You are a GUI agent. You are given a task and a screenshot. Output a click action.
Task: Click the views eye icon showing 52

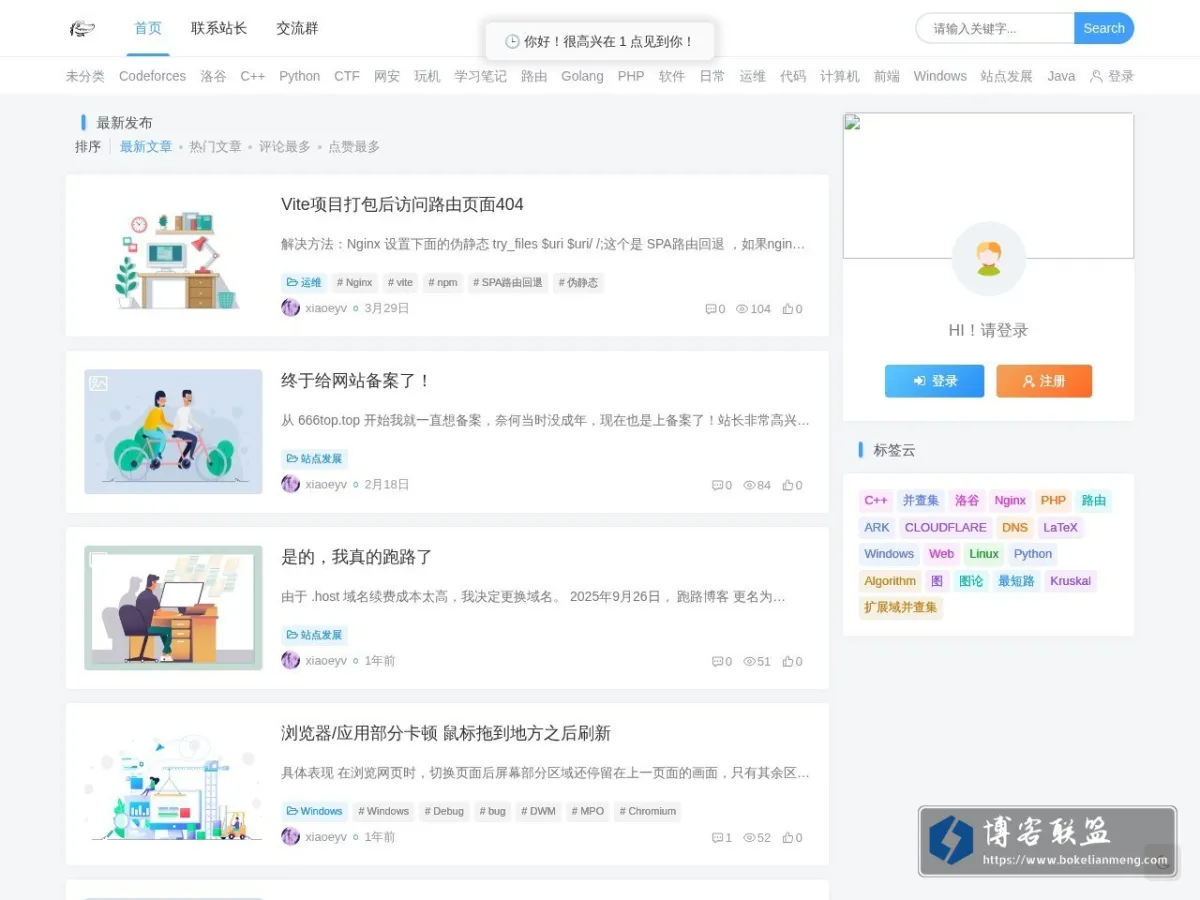pyautogui.click(x=749, y=837)
